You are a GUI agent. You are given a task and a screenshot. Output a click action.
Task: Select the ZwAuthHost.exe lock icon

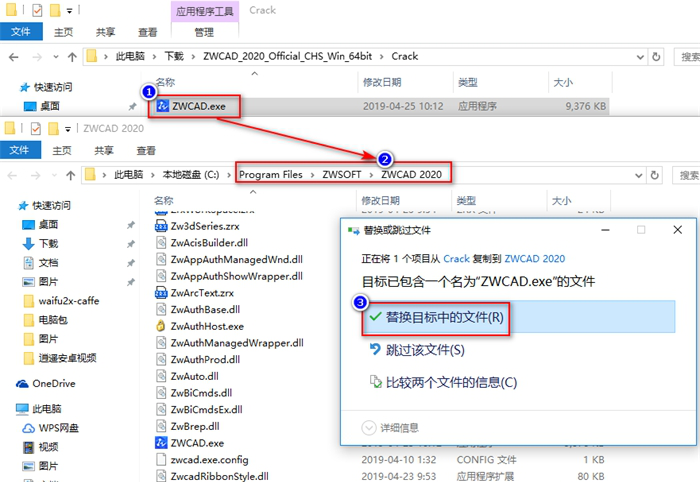coord(160,326)
